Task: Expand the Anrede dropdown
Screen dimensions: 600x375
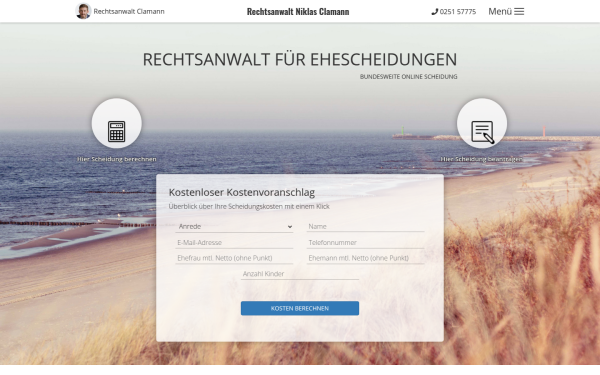Action: pos(234,227)
